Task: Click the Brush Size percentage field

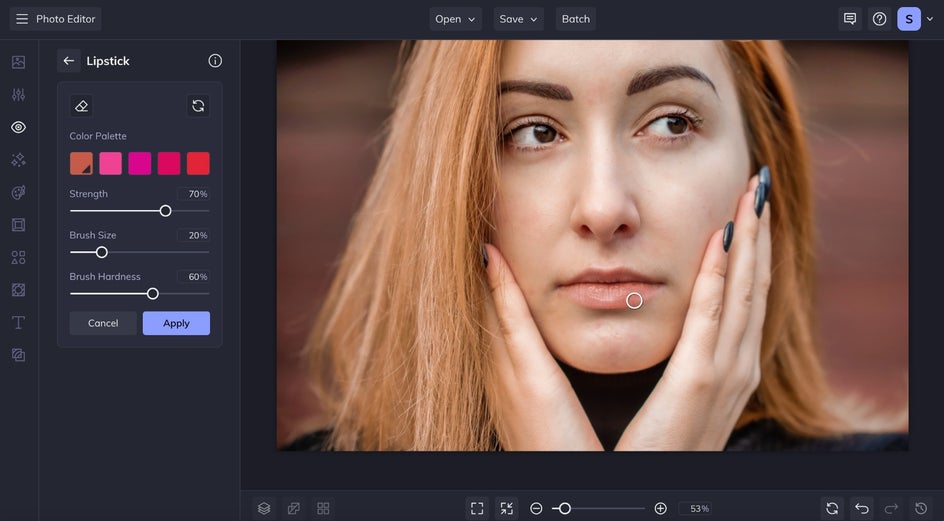Action: pyautogui.click(x=194, y=235)
